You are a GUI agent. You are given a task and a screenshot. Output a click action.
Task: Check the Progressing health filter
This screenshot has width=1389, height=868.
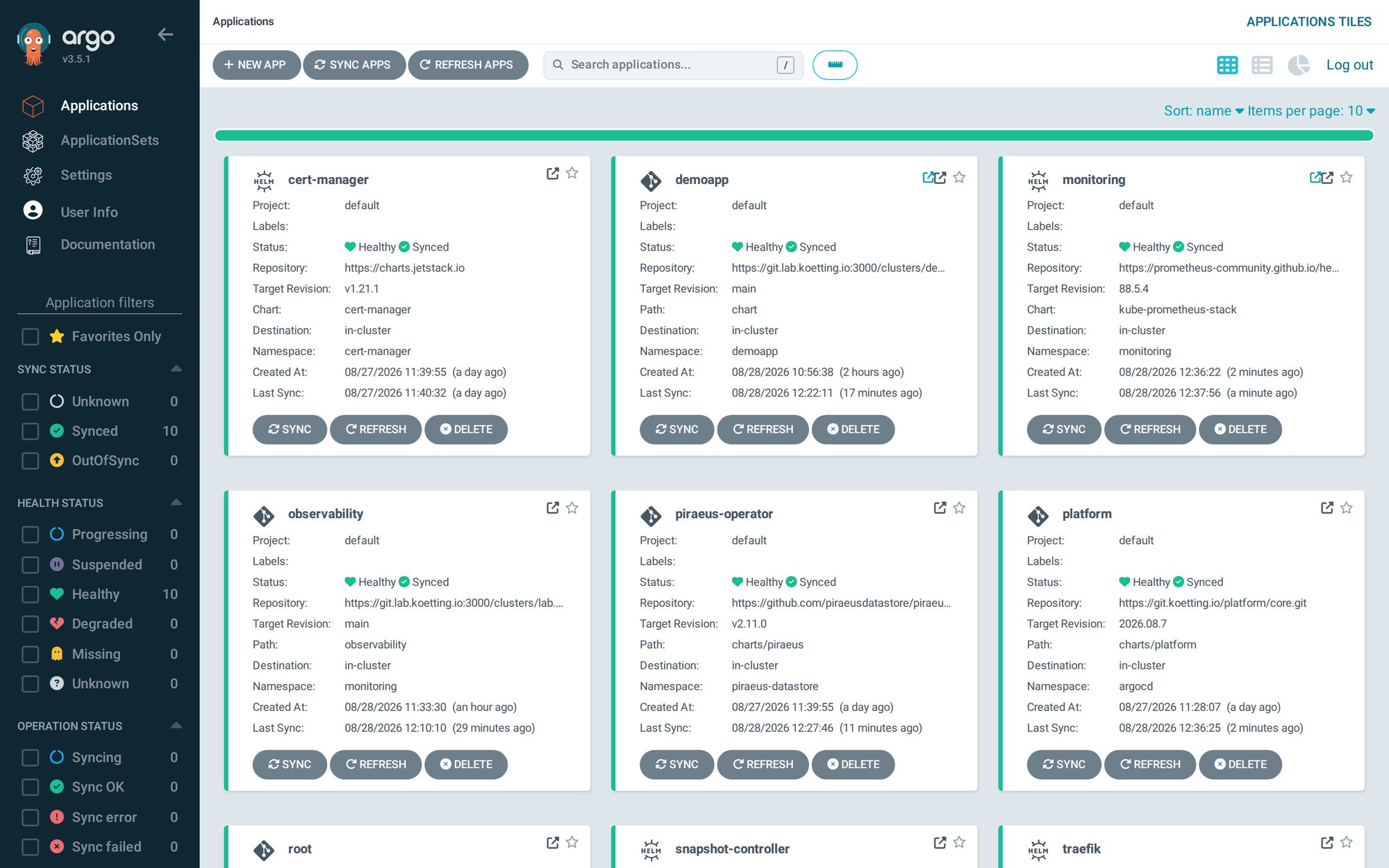(31, 535)
